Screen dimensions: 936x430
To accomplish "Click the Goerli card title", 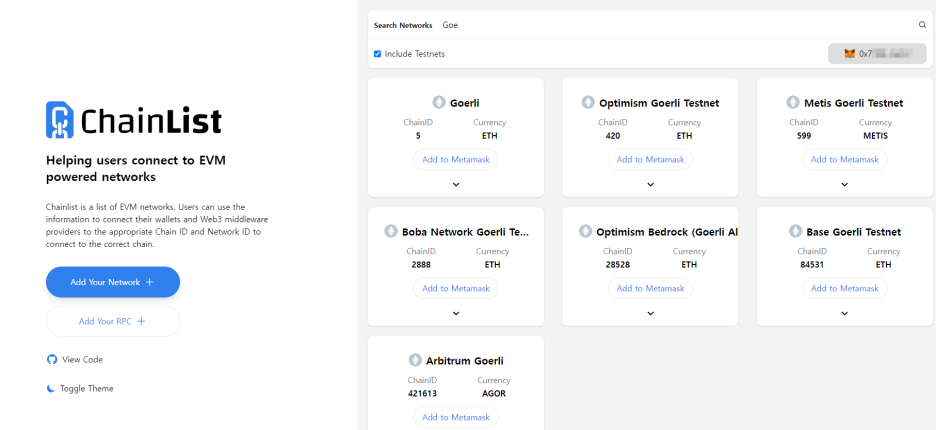I will [x=465, y=103].
